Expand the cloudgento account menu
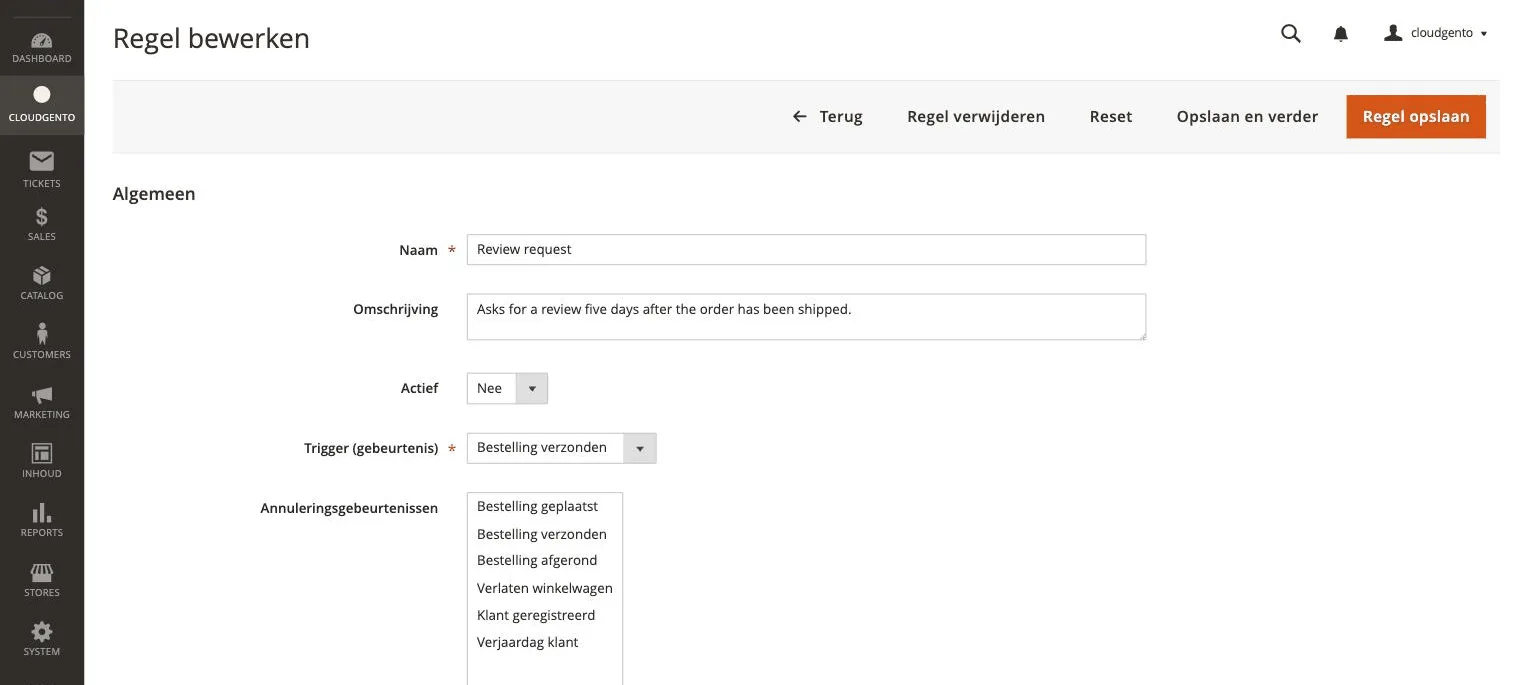 pyautogui.click(x=1436, y=33)
